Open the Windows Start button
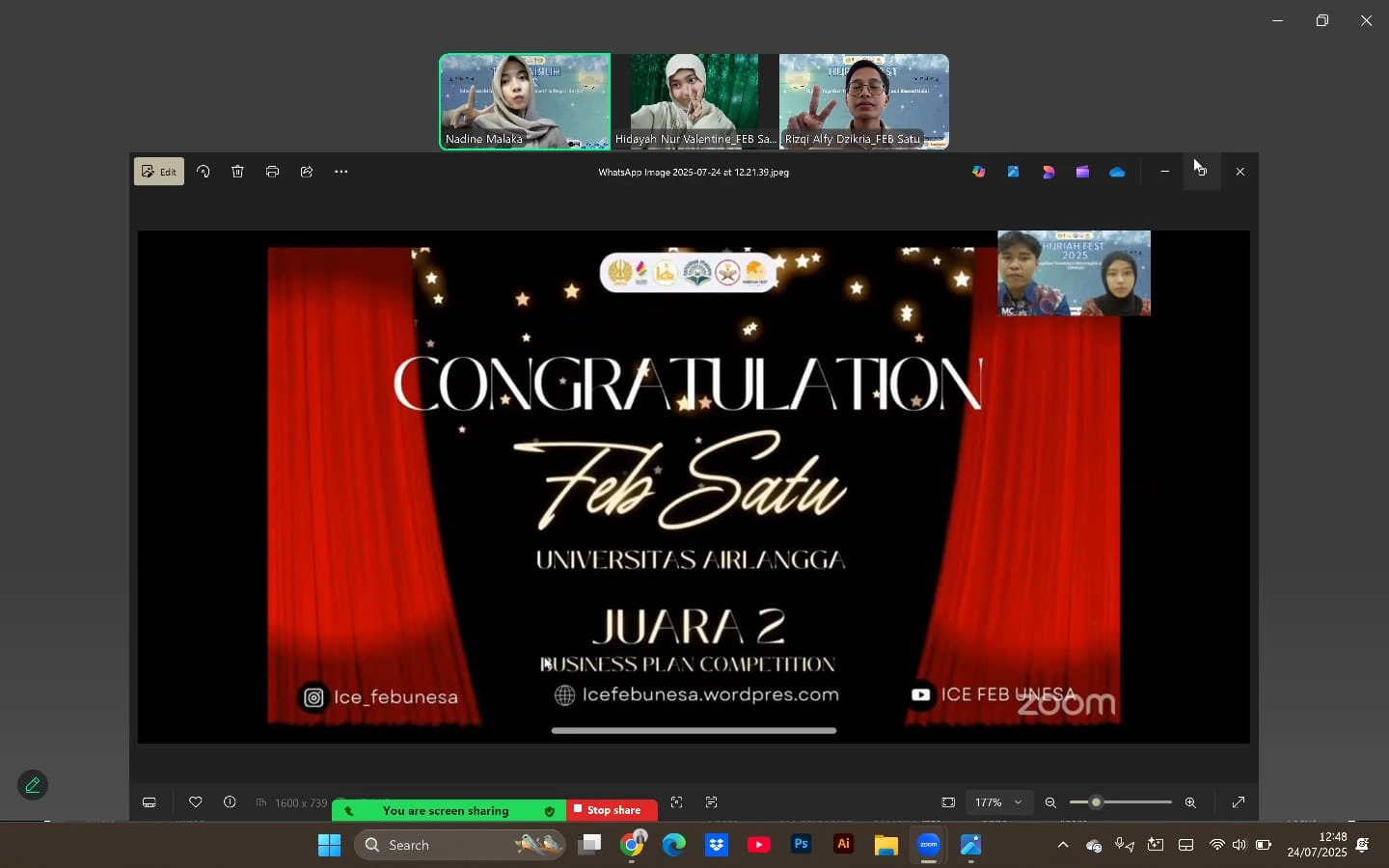The height and width of the screenshot is (868, 1389). coord(329,845)
